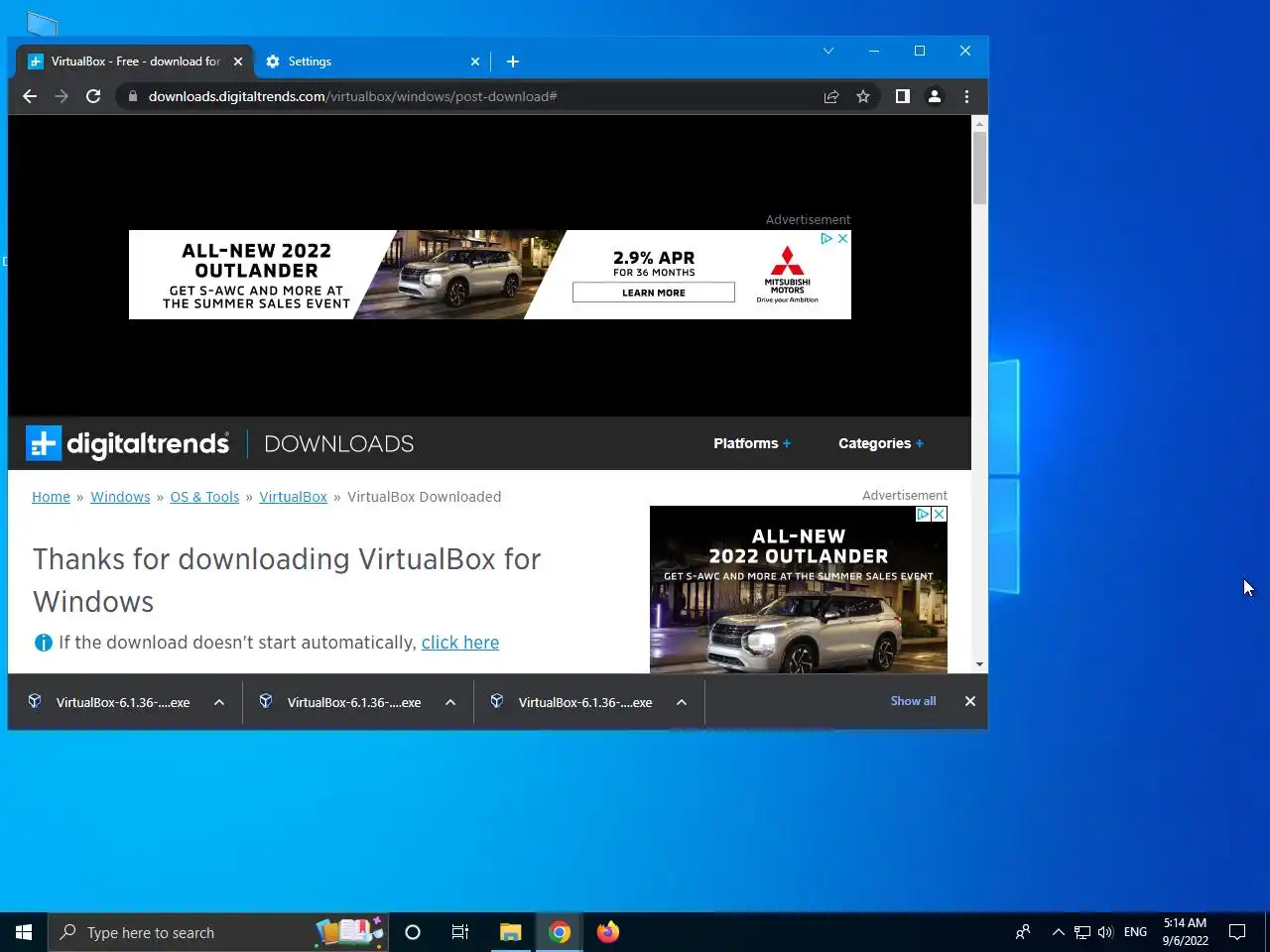Screen dimensions: 1270x952
Task: Click AdChoices icon on sidebar ad
Action: [x=923, y=514]
